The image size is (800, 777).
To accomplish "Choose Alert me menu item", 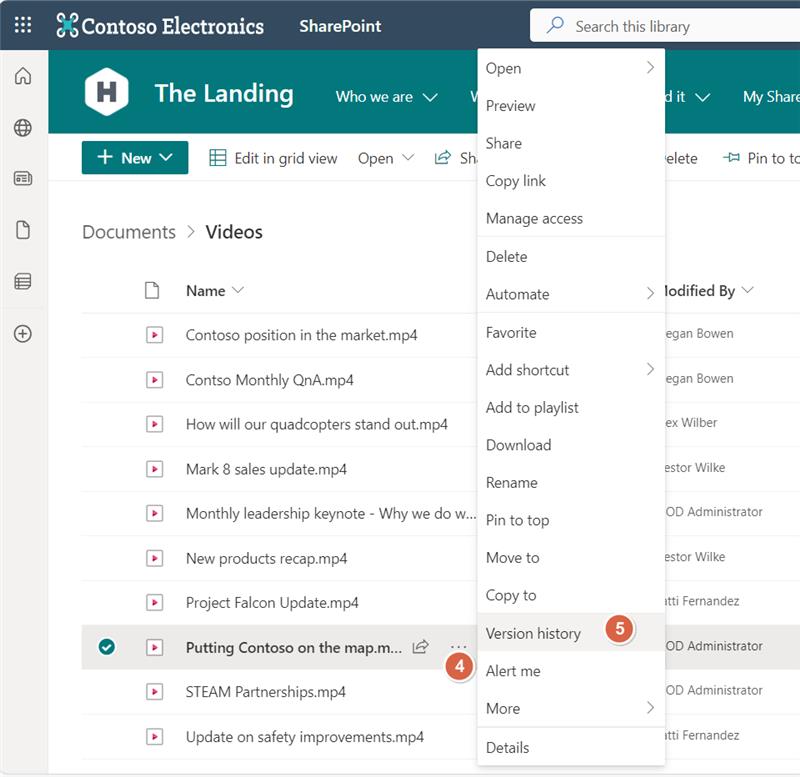I will 571,671.
